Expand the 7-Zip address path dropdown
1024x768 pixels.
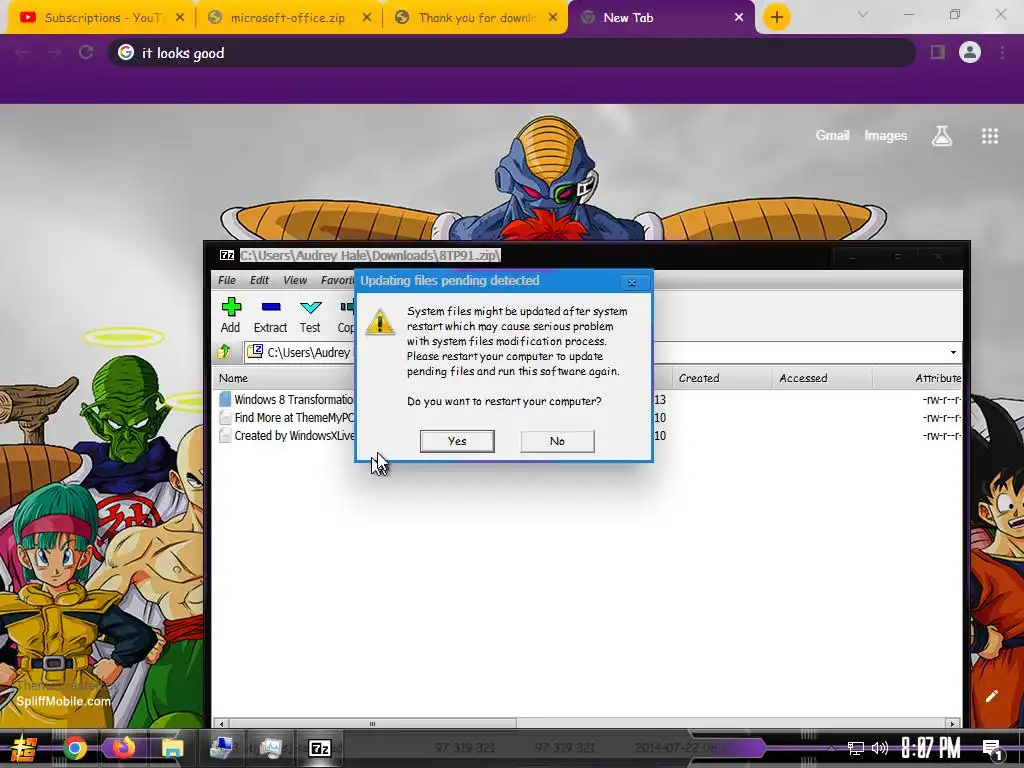[x=953, y=353]
